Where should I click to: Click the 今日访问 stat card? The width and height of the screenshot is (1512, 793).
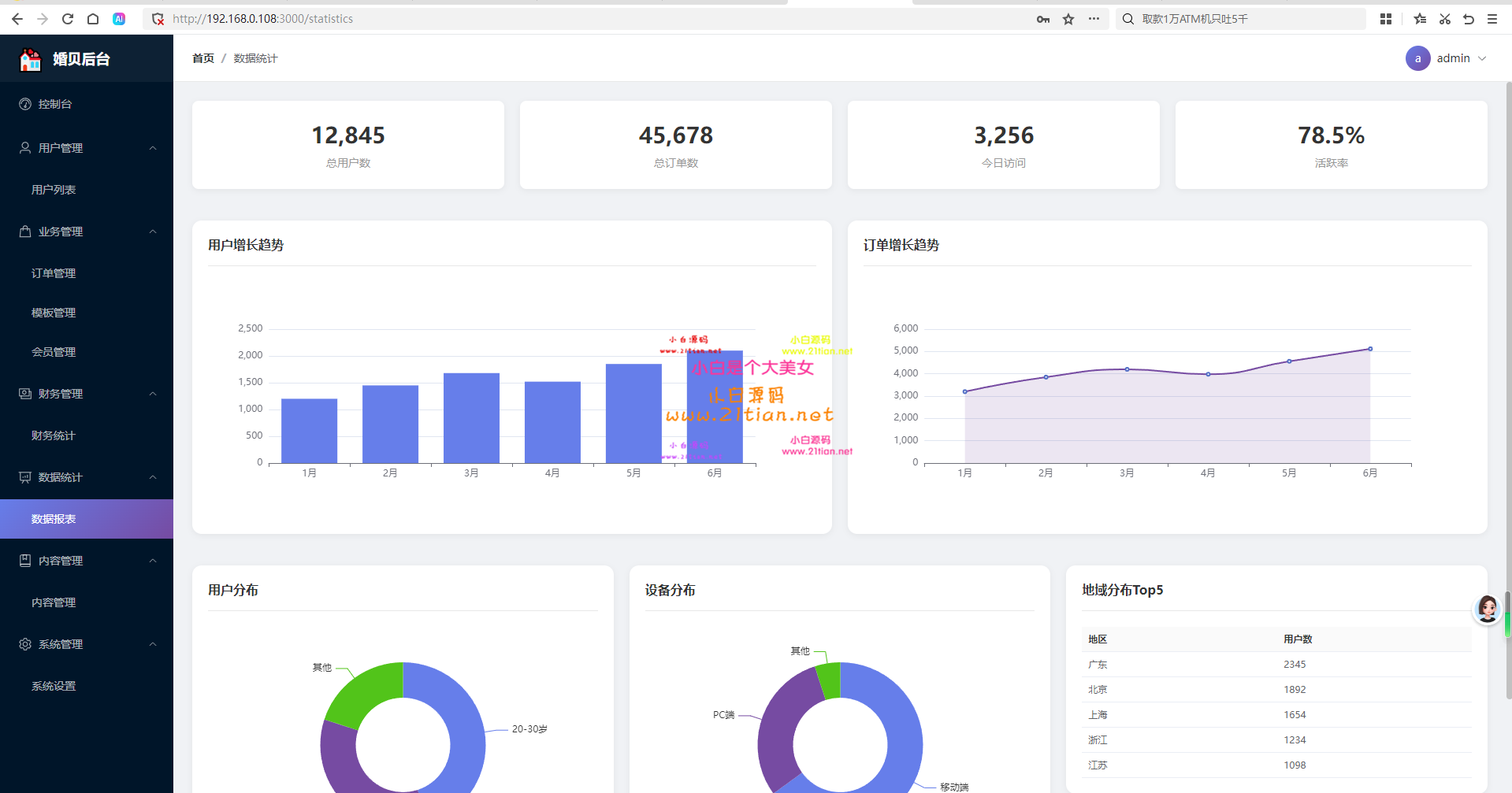pyautogui.click(x=1004, y=145)
